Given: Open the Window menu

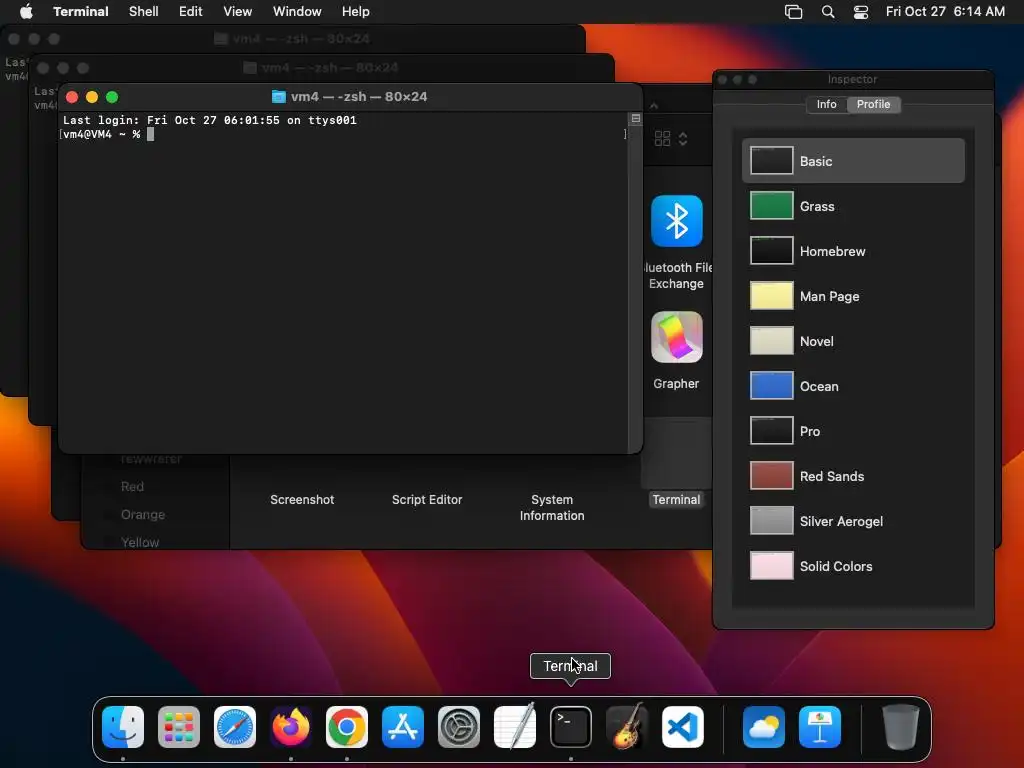Looking at the screenshot, I should (x=297, y=12).
